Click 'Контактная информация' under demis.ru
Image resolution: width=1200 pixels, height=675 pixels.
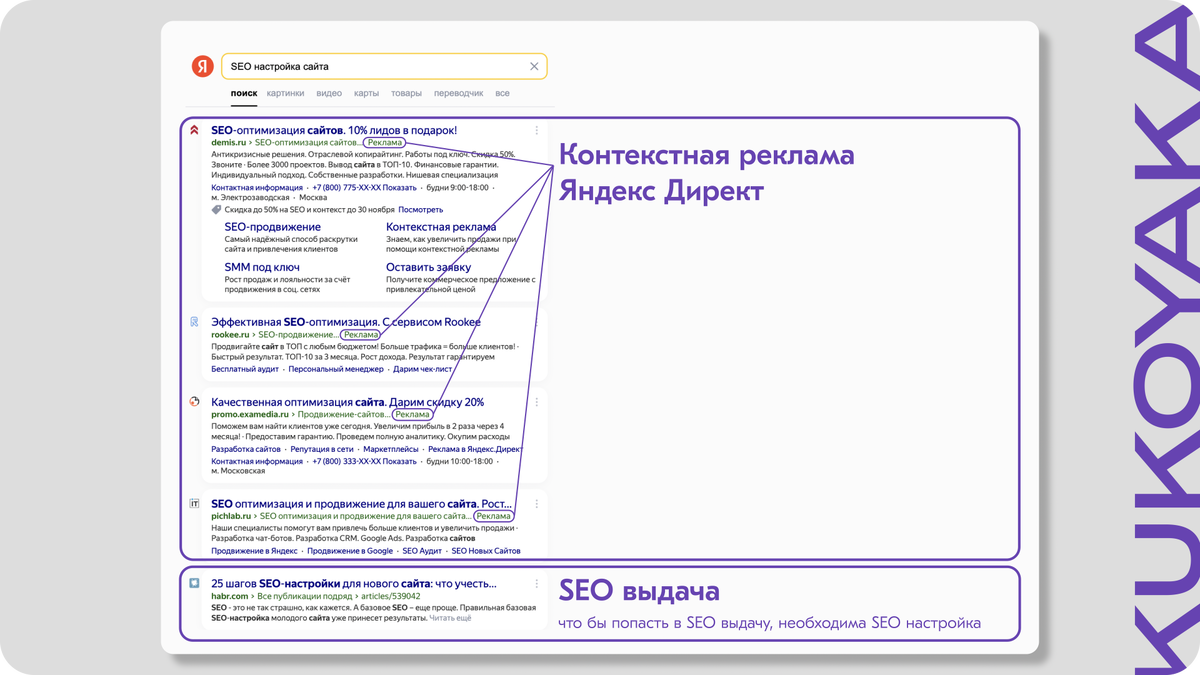[257, 188]
